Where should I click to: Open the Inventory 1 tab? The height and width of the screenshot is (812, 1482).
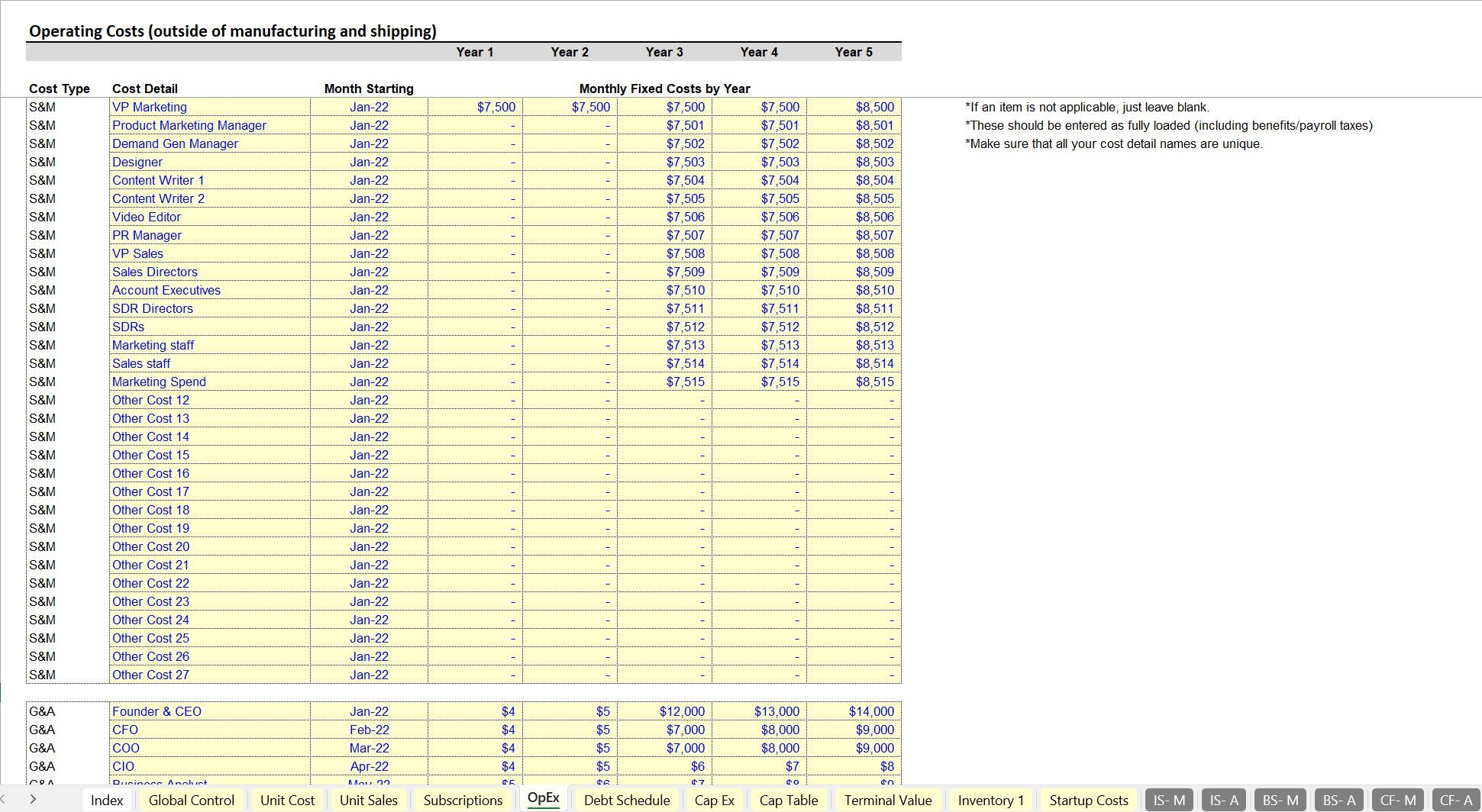(x=991, y=800)
